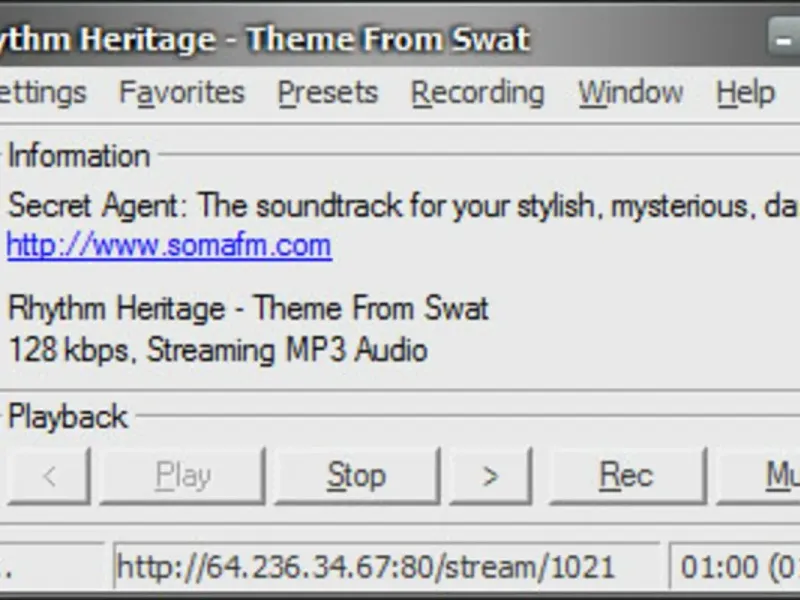800x600 pixels.
Task: Click the Mute button at the right edge
Action: [758, 476]
